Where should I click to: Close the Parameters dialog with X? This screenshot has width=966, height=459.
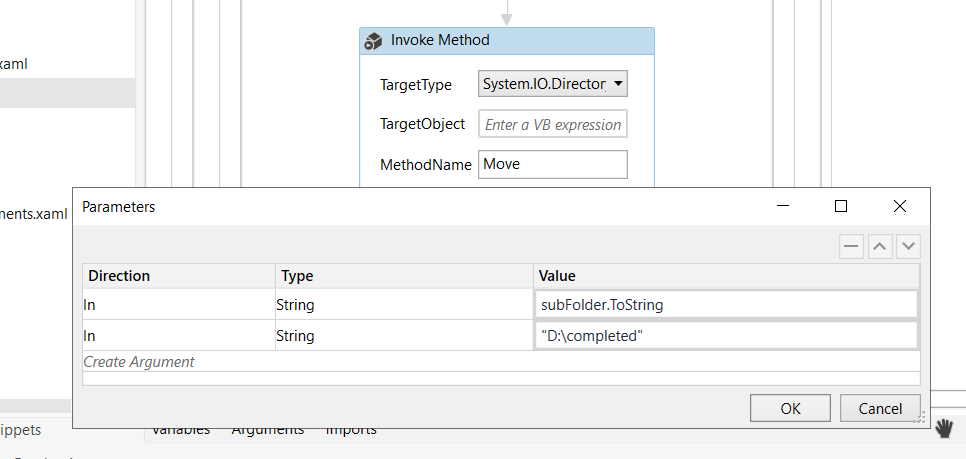pos(899,206)
